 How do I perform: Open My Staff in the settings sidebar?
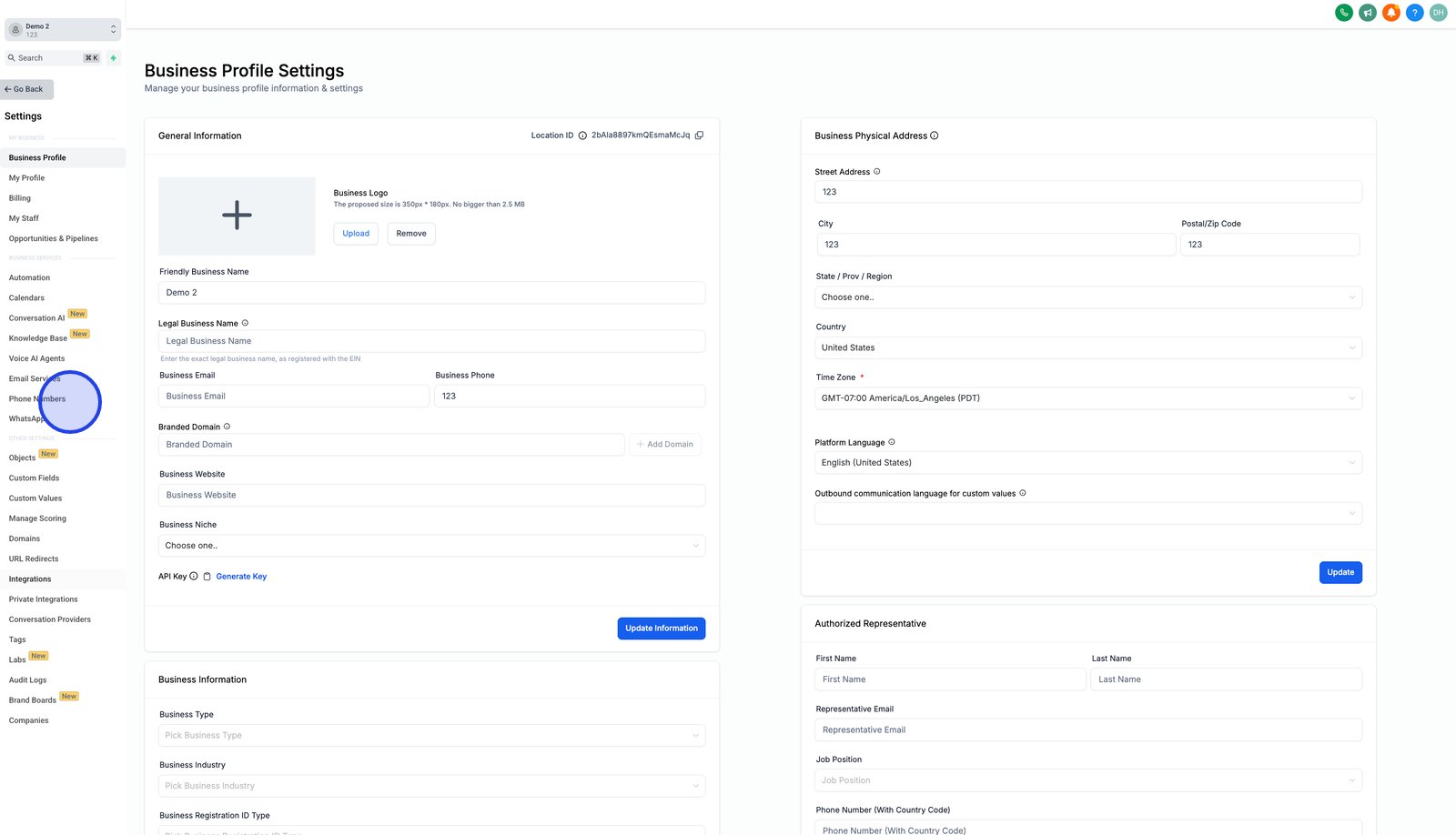click(24, 218)
